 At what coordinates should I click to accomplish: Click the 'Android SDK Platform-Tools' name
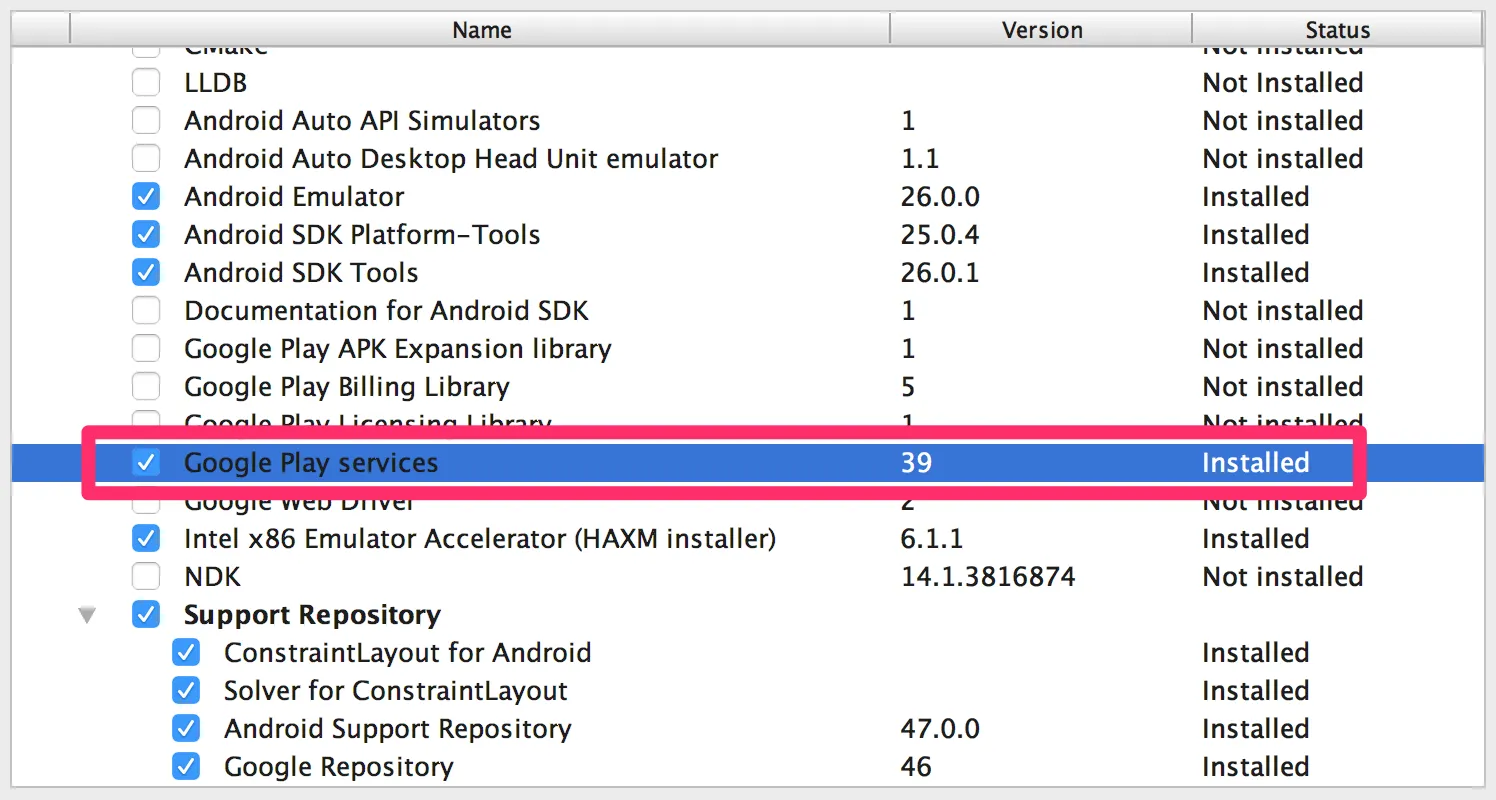pyautogui.click(x=362, y=235)
